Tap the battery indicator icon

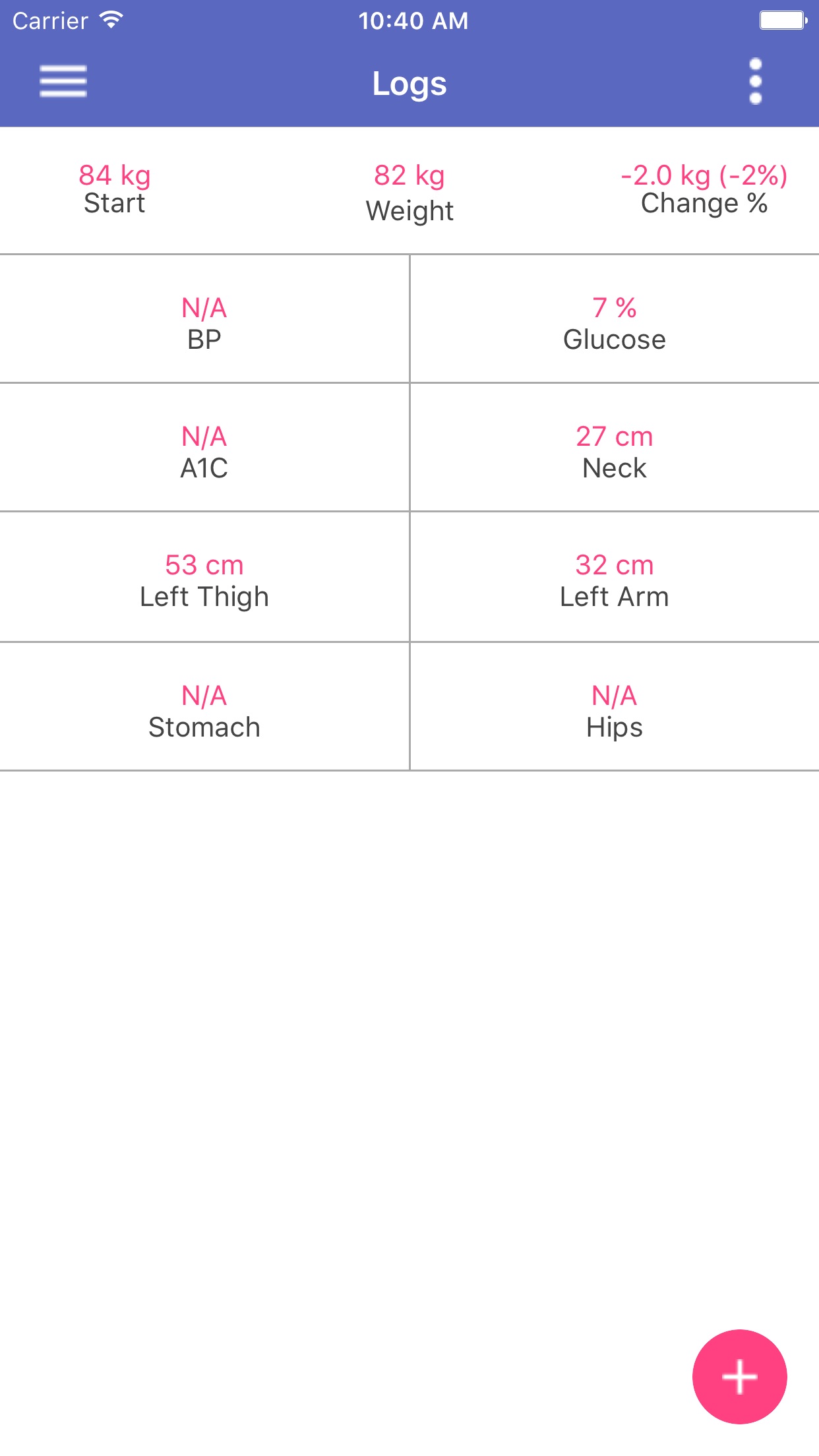coord(783,20)
